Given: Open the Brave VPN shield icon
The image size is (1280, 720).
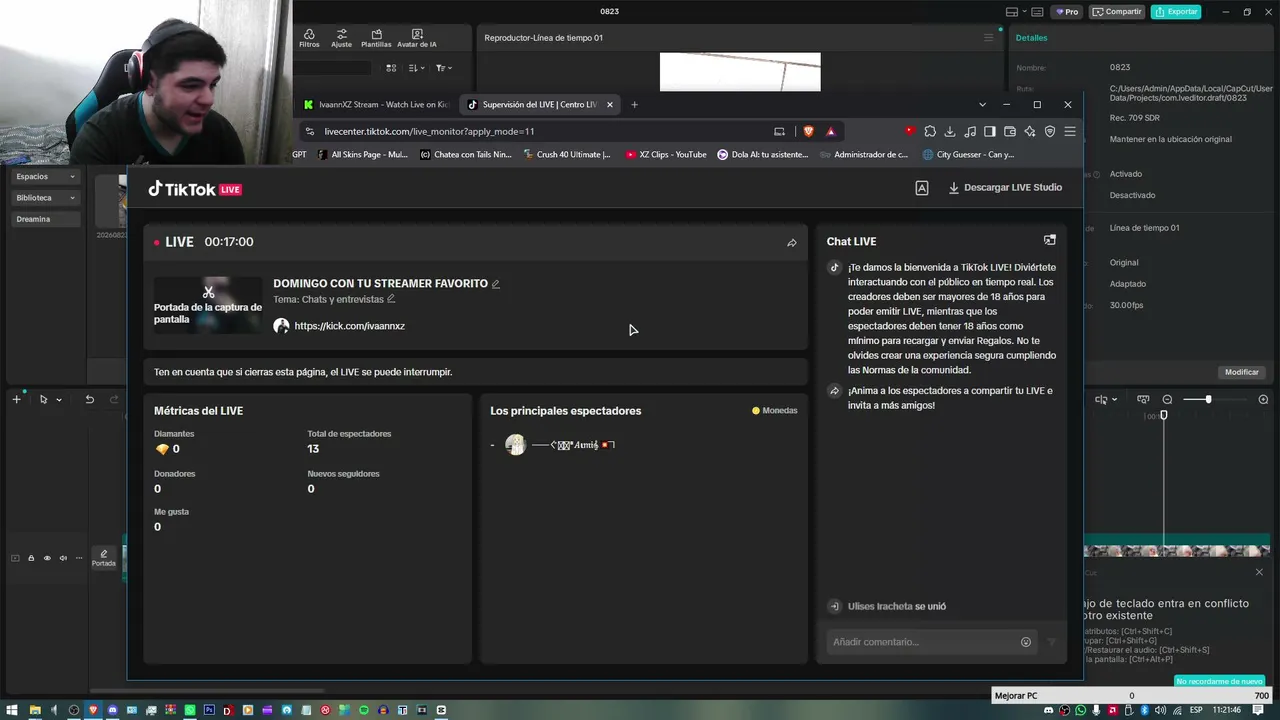Looking at the screenshot, I should click(1050, 131).
